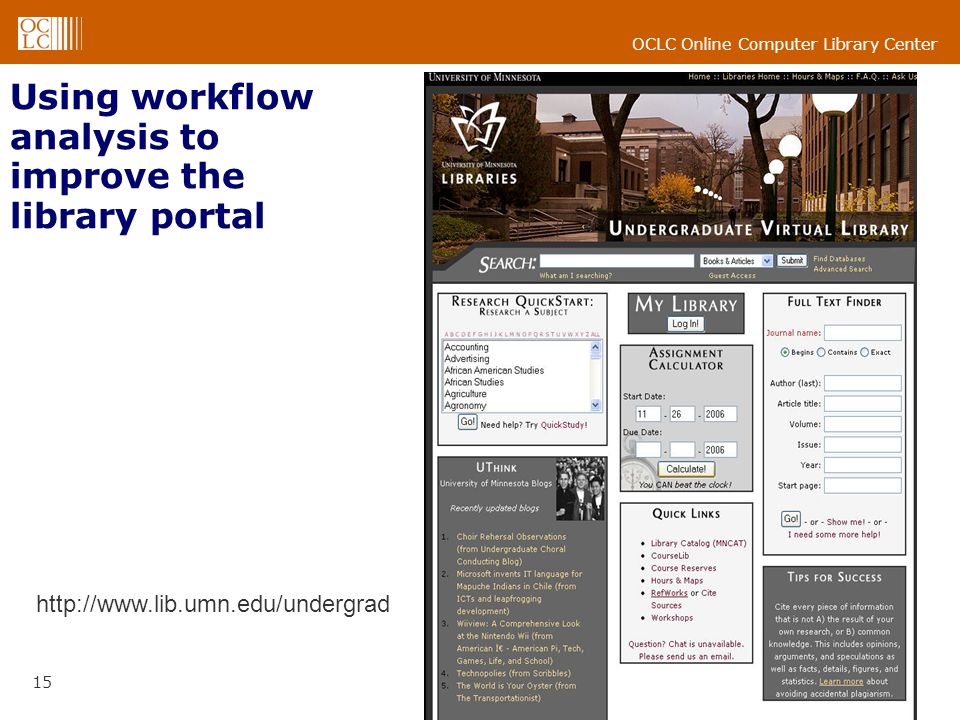
Task: Click the main Search text field
Action: [617, 261]
